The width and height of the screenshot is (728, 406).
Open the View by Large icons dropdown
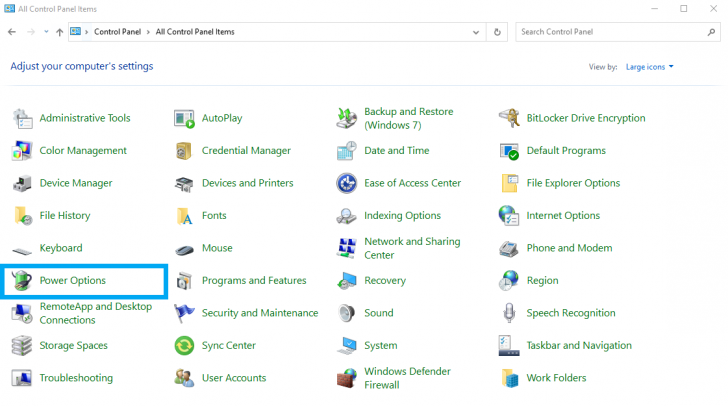(650, 67)
